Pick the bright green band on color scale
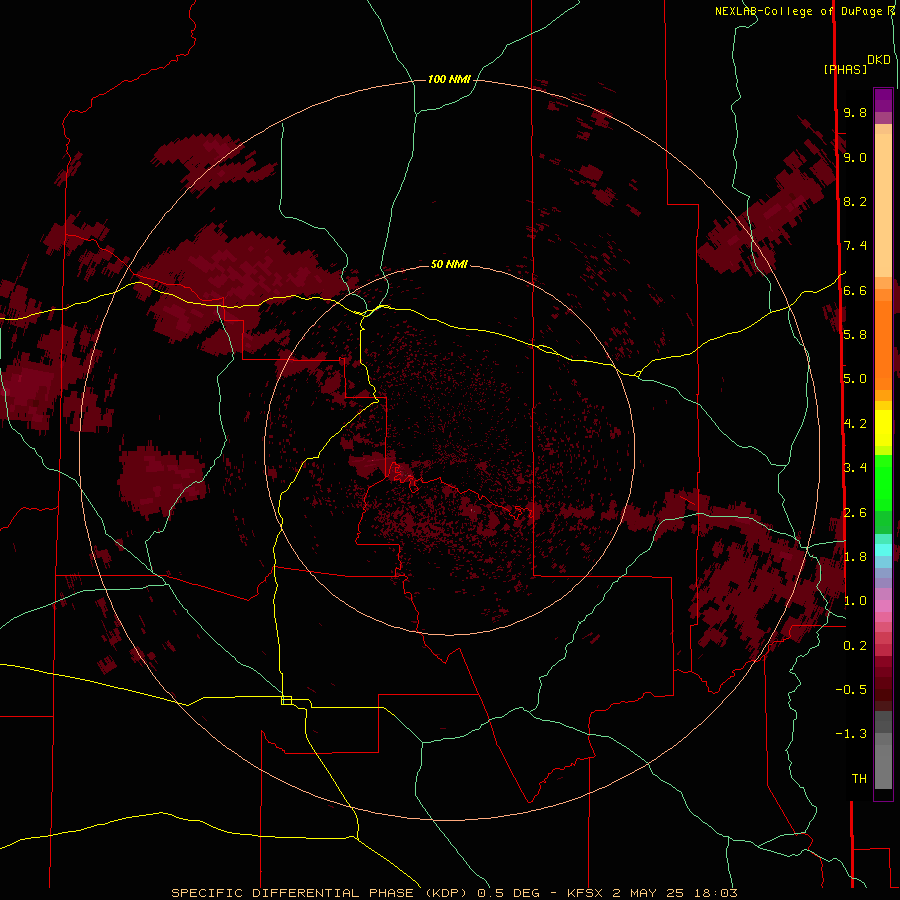This screenshot has height=900, width=900. click(x=883, y=482)
